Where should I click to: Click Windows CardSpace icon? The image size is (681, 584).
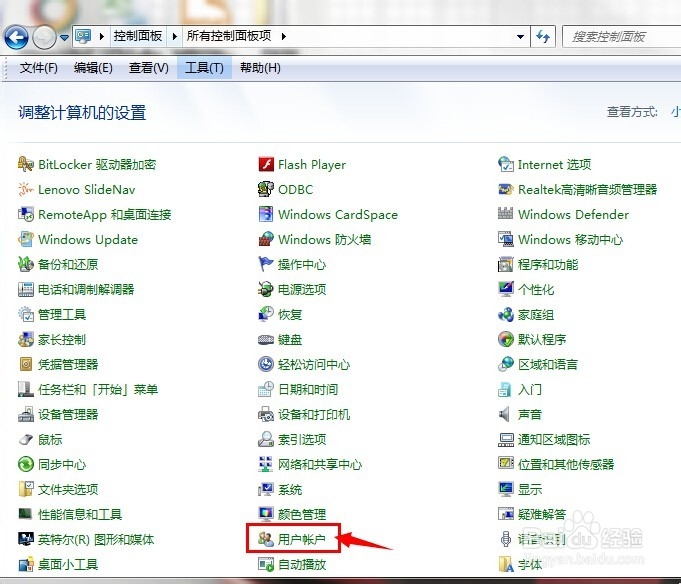[x=266, y=214]
